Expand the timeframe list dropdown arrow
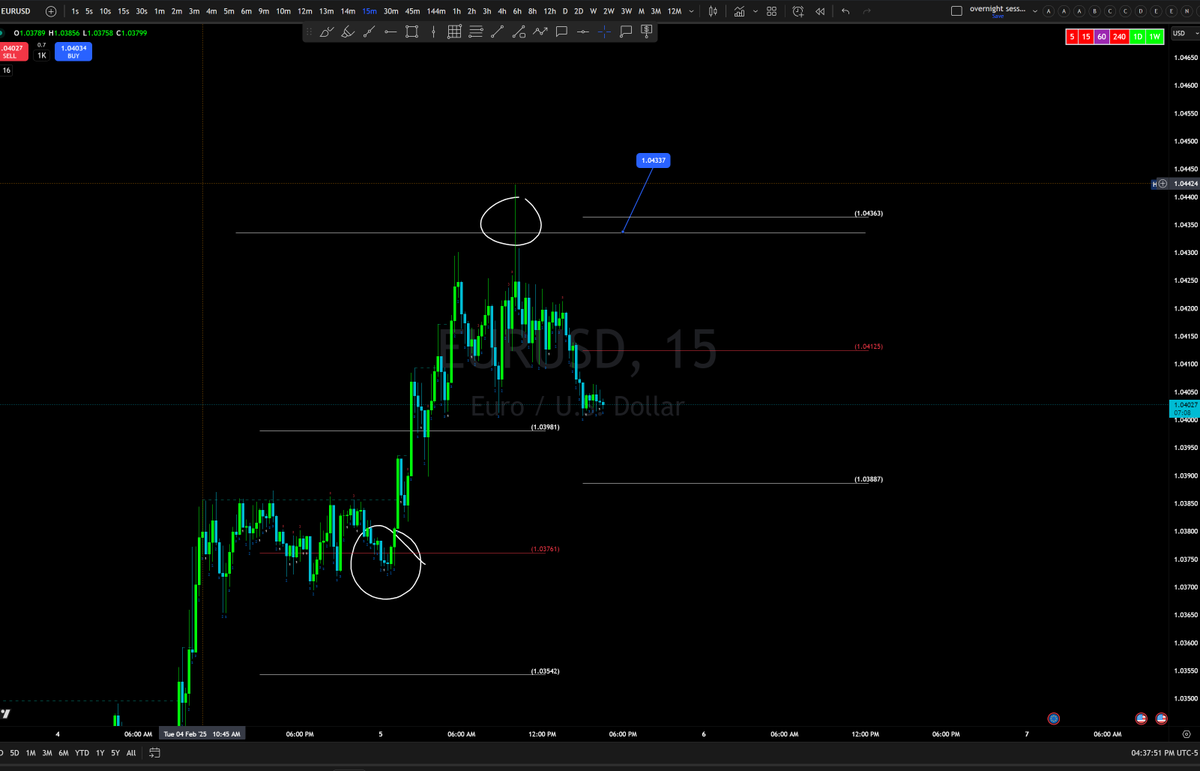Screen dimensions: 1200x771 [x=691, y=11]
